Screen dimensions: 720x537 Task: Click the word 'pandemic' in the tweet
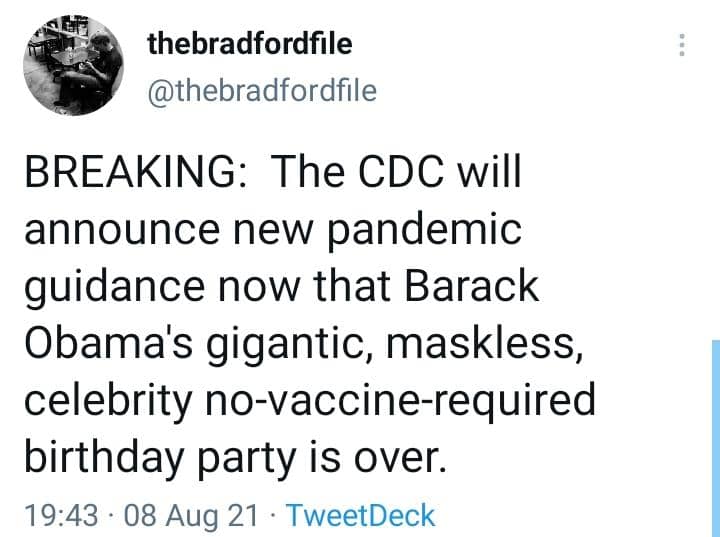[x=439, y=230]
